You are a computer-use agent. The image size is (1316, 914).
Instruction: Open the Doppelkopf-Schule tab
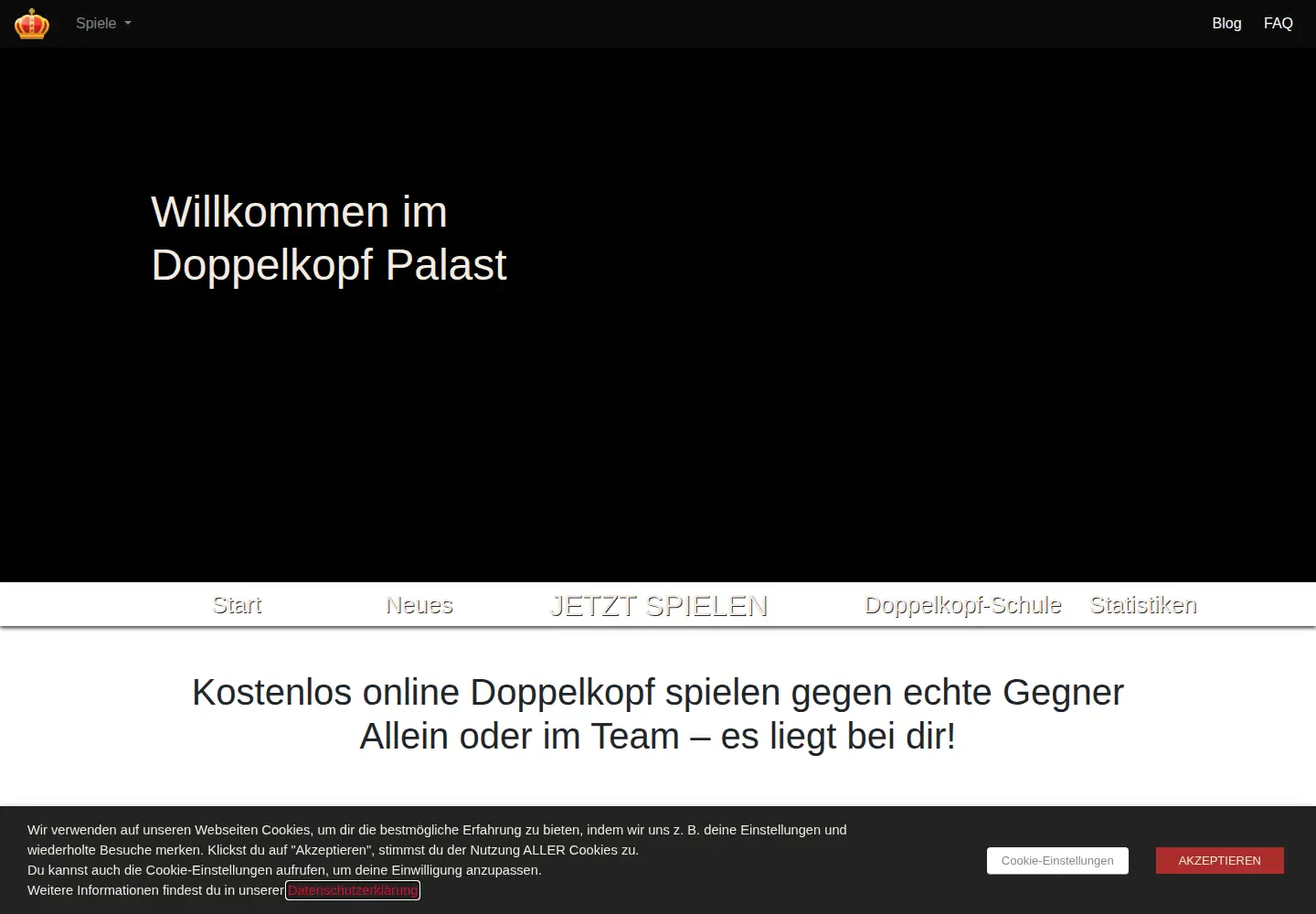(x=963, y=605)
